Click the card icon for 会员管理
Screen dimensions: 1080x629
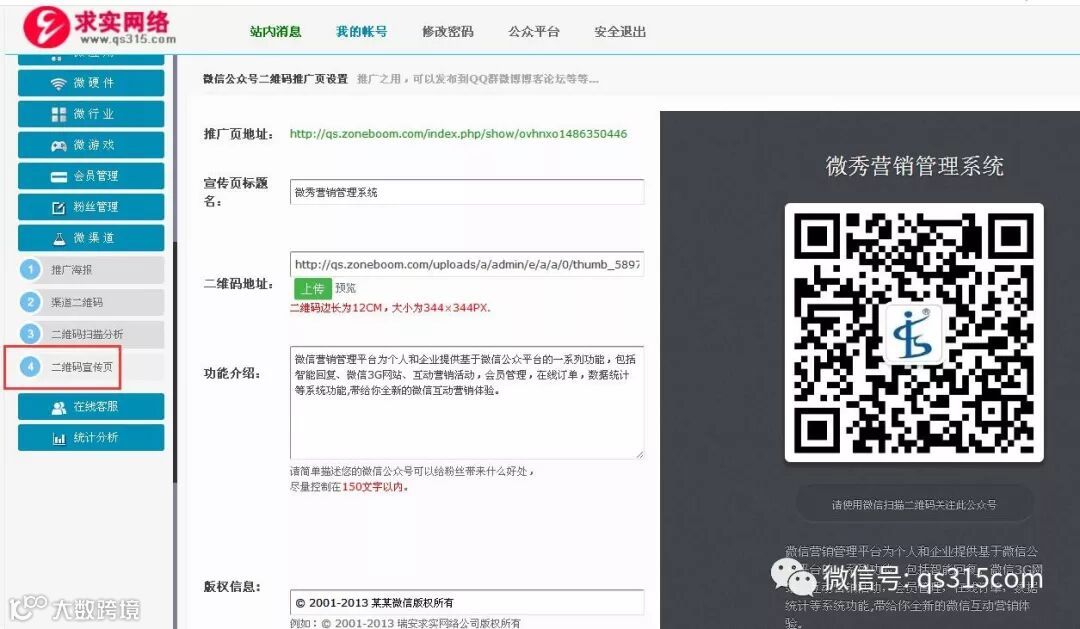pyautogui.click(x=59, y=176)
